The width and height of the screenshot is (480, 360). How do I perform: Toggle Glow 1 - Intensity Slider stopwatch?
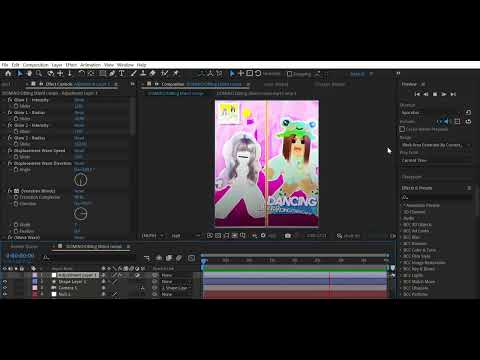pos(16,106)
